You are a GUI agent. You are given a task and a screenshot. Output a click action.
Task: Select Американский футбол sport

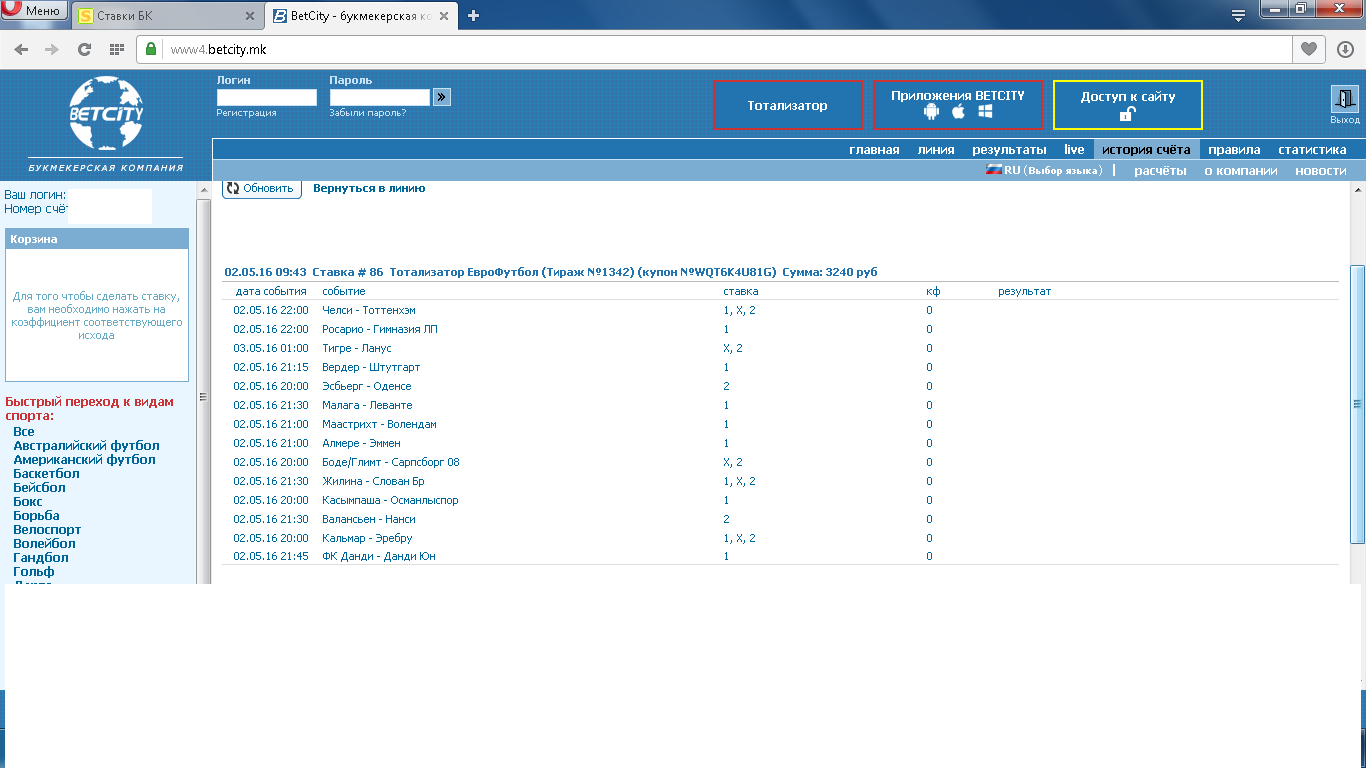[x=84, y=460]
